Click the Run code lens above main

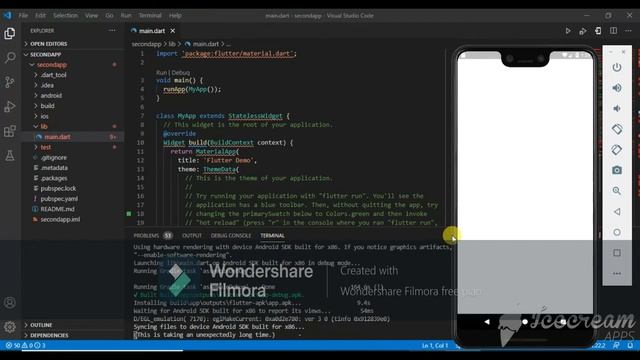point(162,73)
